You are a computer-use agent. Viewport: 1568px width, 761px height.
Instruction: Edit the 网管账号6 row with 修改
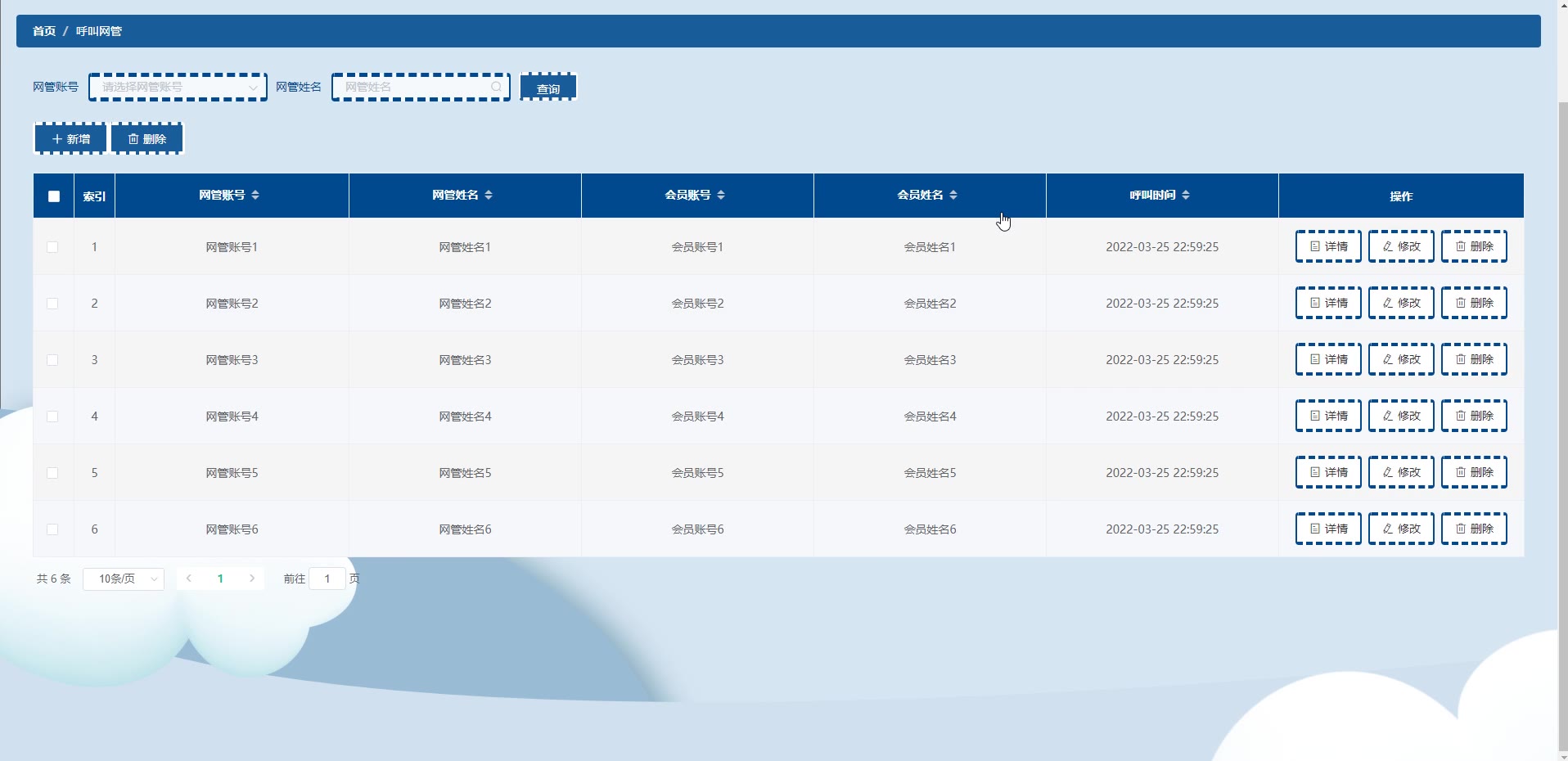(x=1401, y=529)
